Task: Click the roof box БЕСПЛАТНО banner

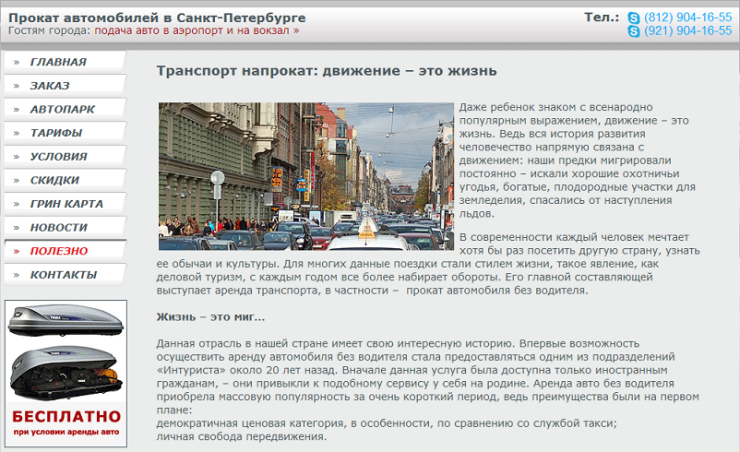Action: pos(66,373)
